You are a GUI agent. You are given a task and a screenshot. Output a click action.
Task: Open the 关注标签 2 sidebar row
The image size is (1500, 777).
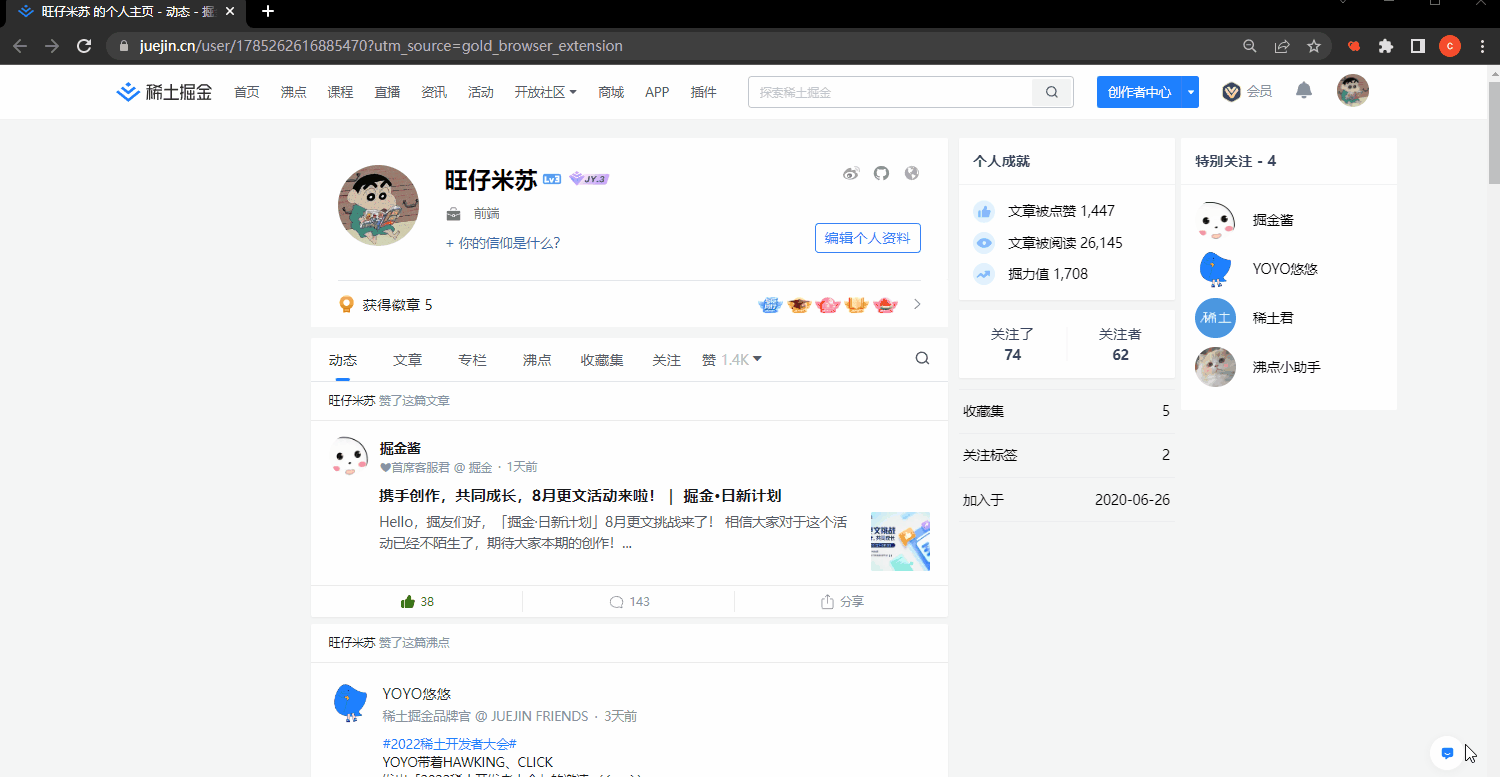[1066, 455]
